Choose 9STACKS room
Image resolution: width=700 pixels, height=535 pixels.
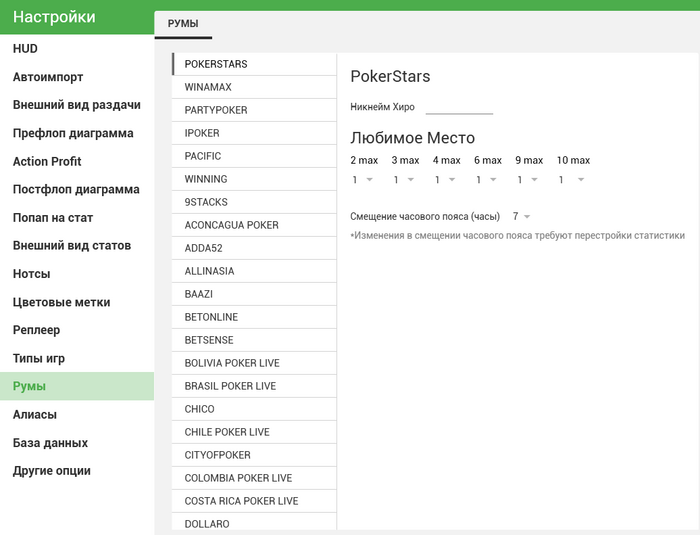click(x=254, y=202)
